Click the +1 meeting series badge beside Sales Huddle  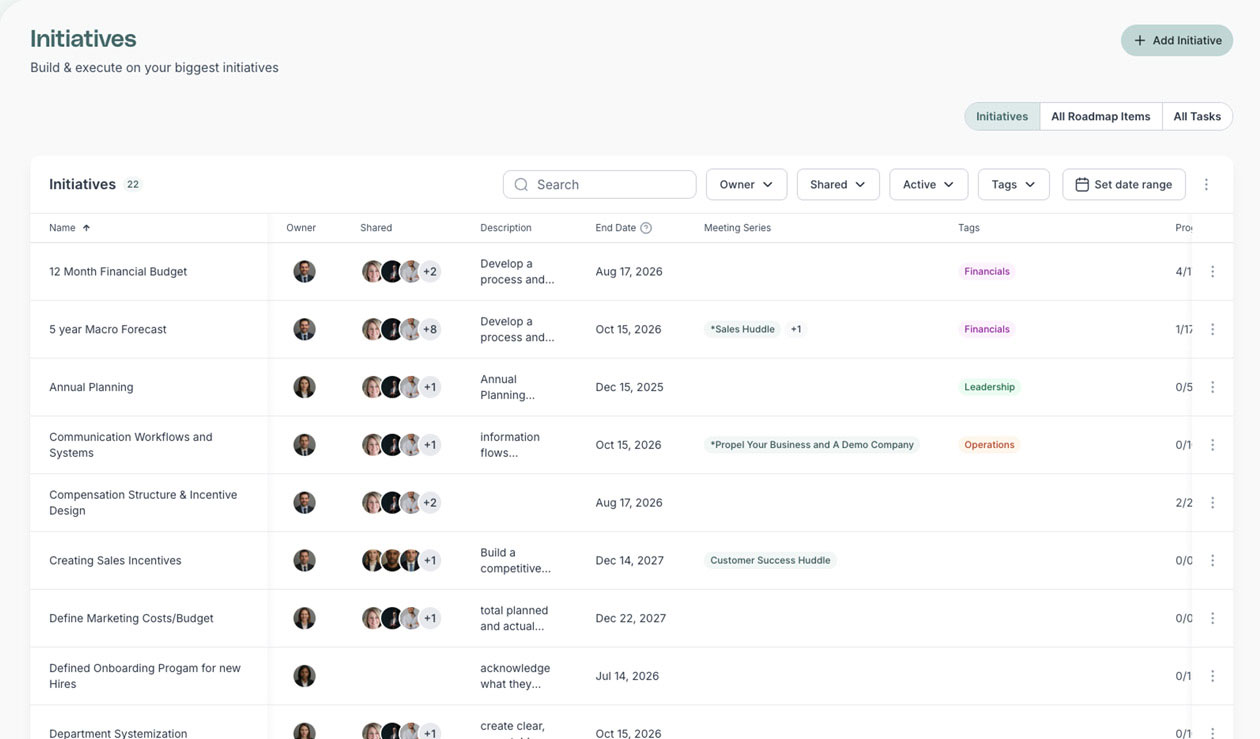pos(796,329)
